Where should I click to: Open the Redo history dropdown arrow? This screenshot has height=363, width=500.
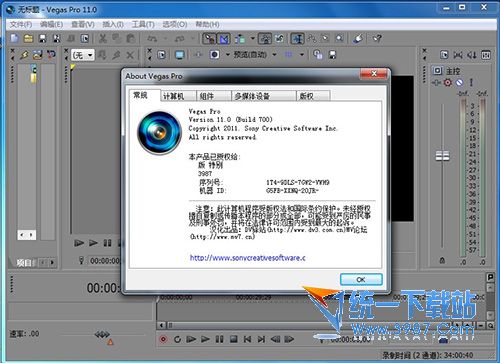point(192,39)
